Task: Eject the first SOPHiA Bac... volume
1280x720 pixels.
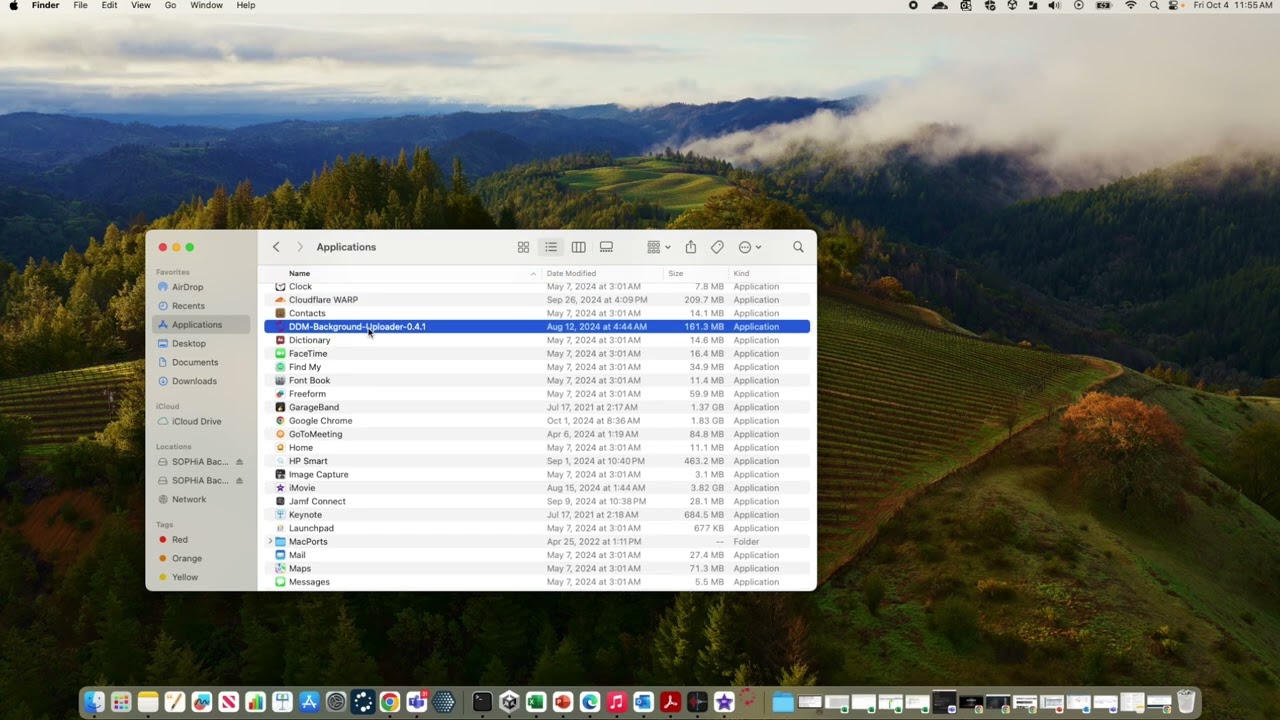Action: click(x=239, y=462)
